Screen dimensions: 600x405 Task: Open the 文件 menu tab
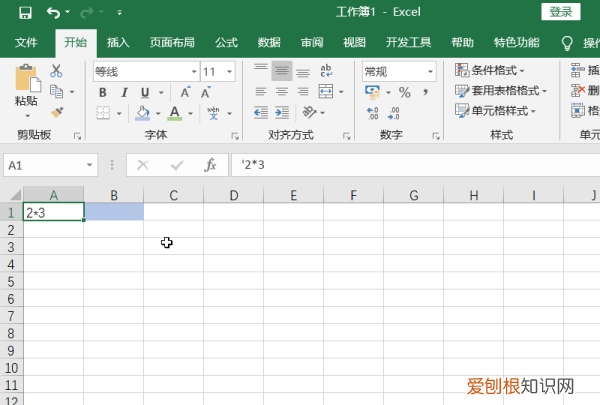coord(26,42)
